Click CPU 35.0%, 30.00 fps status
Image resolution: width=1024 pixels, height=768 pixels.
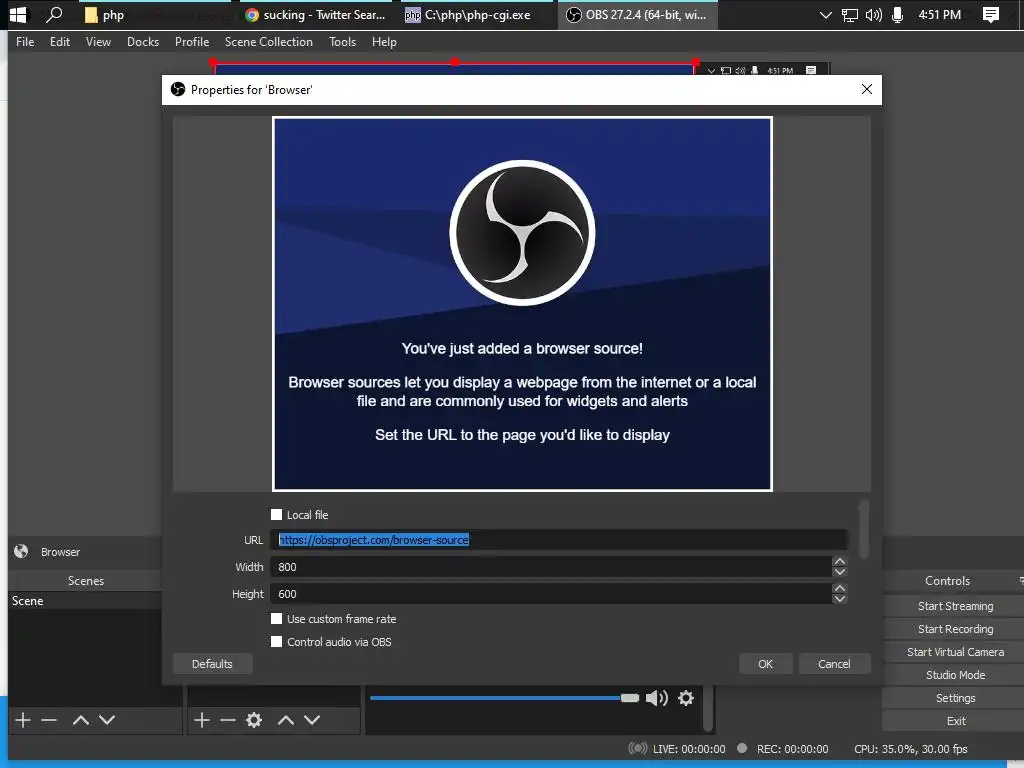click(x=910, y=749)
